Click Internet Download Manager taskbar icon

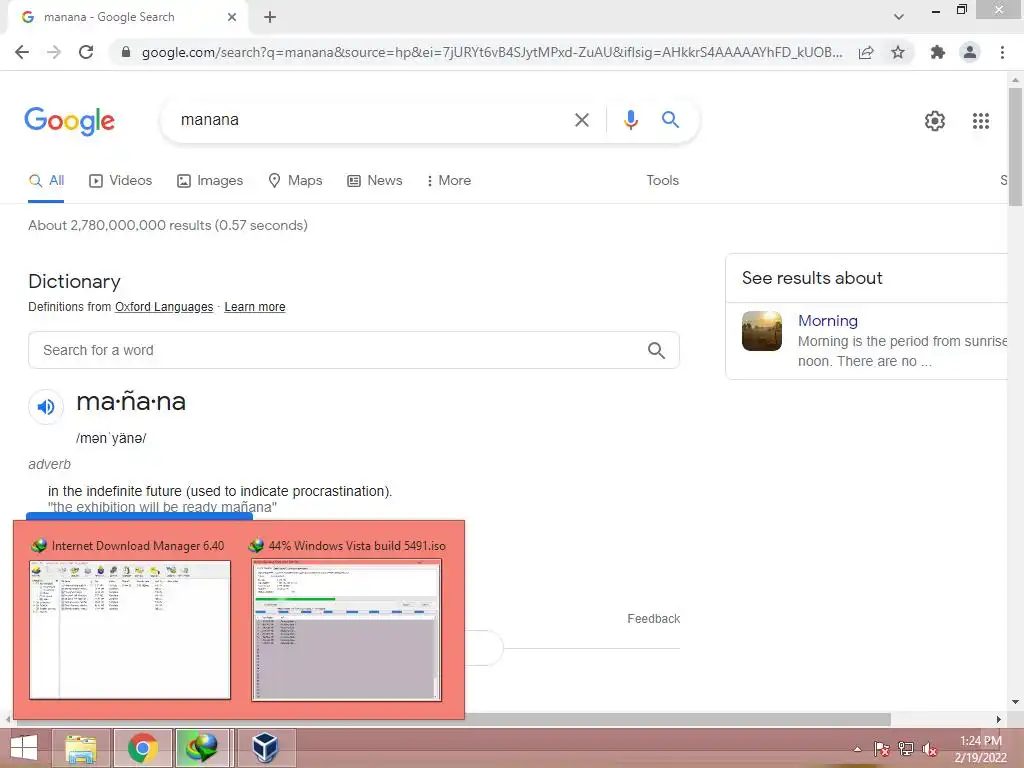point(202,748)
